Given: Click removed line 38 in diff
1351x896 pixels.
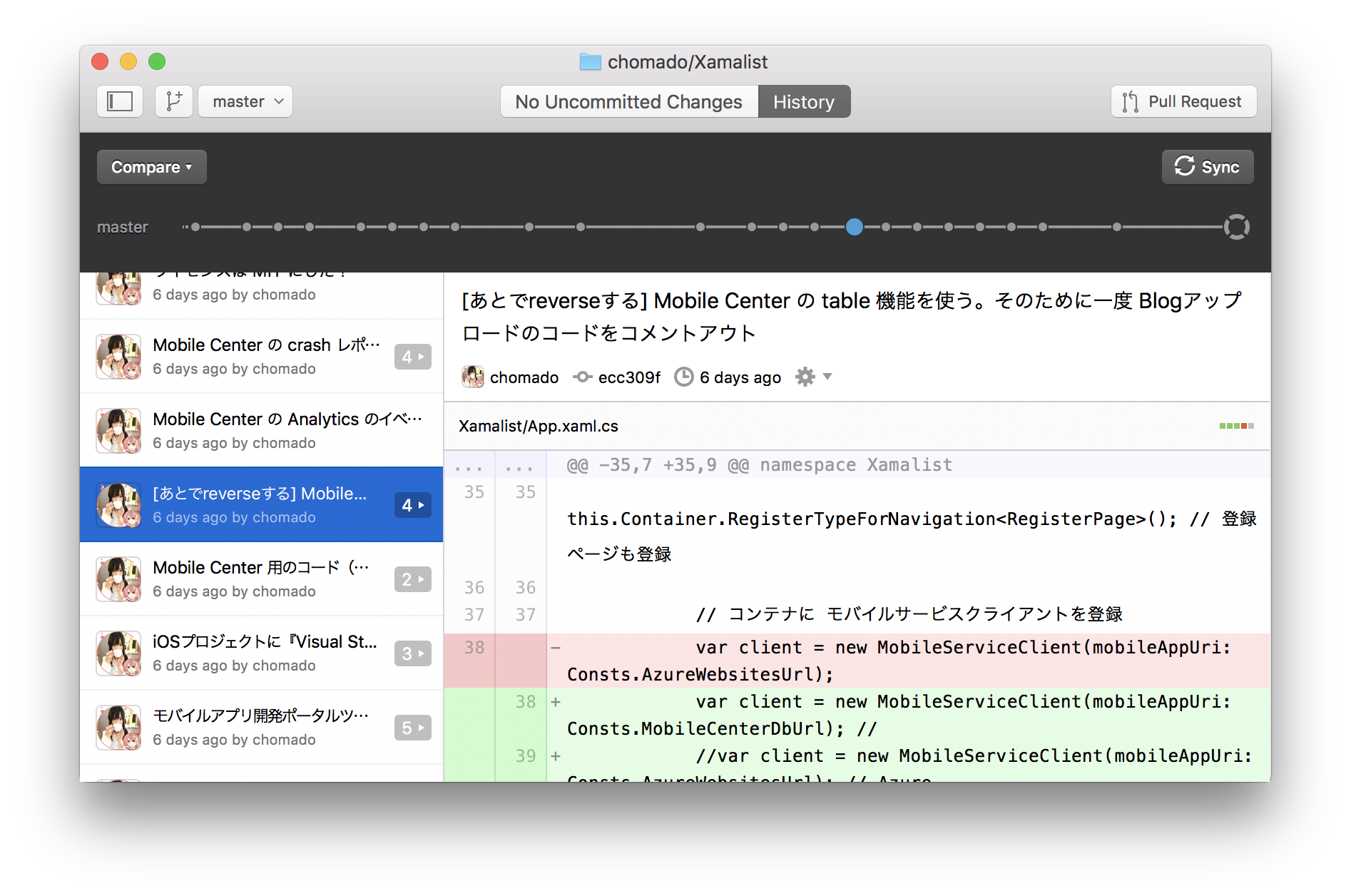Looking at the screenshot, I should click(857, 661).
